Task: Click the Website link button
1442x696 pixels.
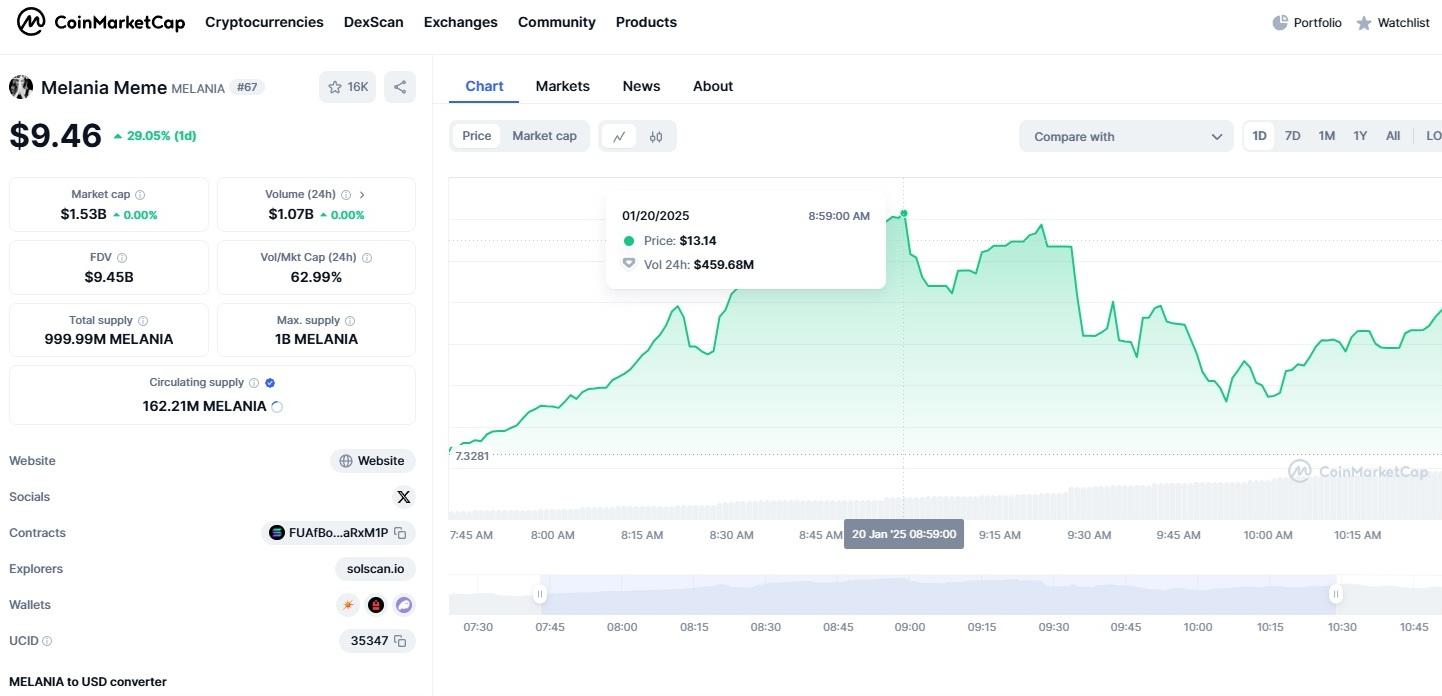Action: tap(372, 461)
